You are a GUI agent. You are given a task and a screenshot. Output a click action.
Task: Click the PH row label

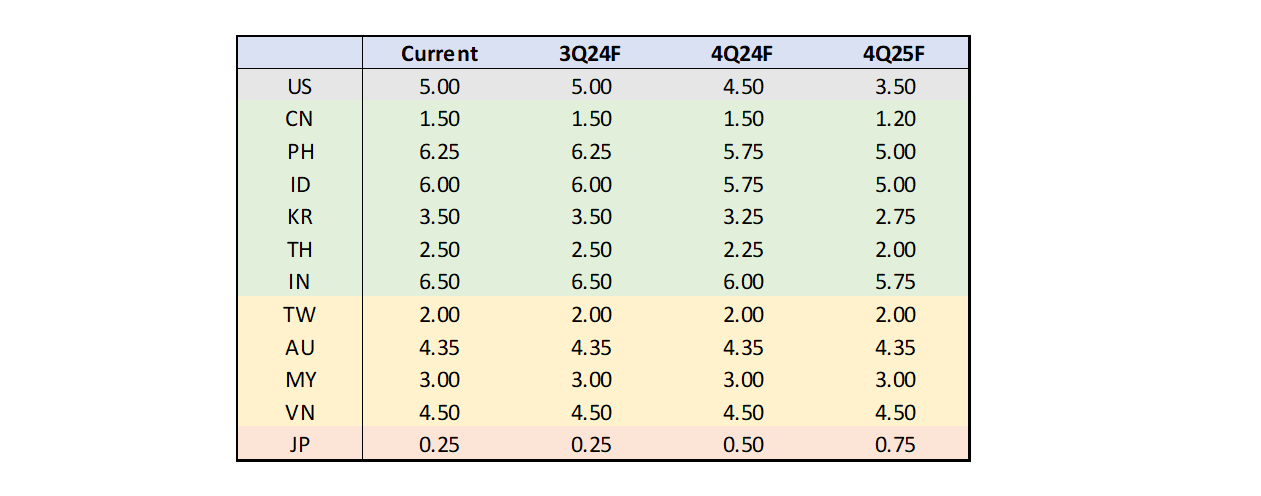tap(299, 152)
